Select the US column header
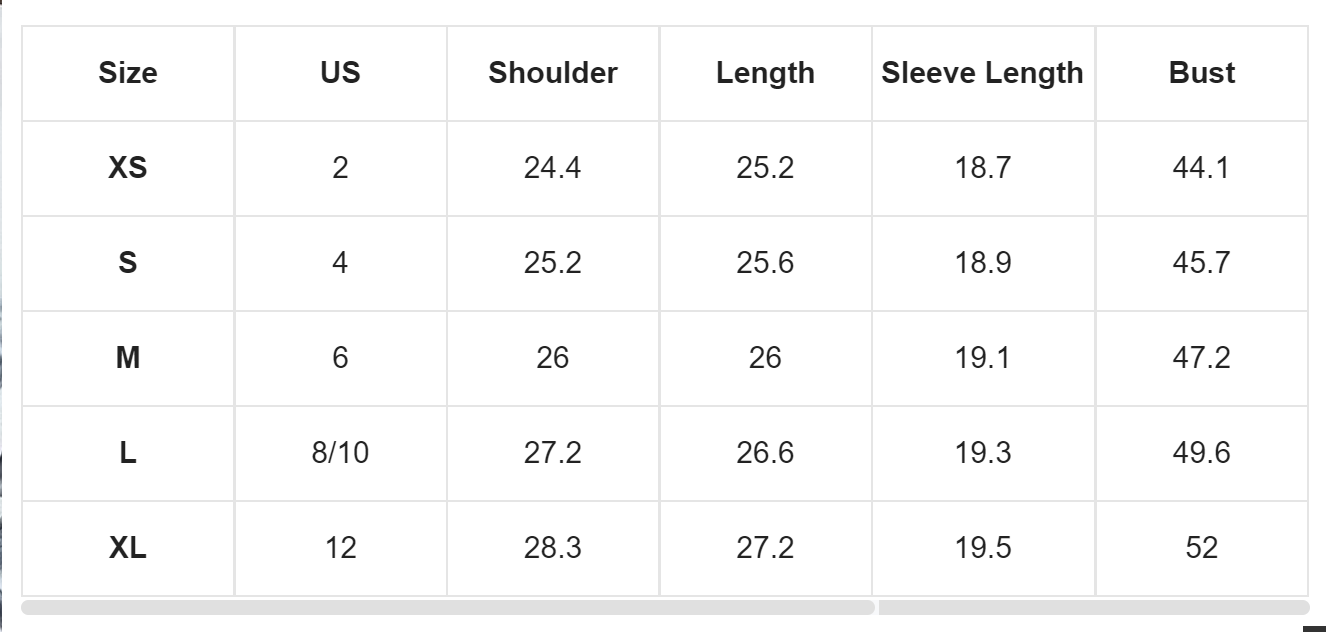The width and height of the screenshot is (1326, 632). (x=340, y=73)
